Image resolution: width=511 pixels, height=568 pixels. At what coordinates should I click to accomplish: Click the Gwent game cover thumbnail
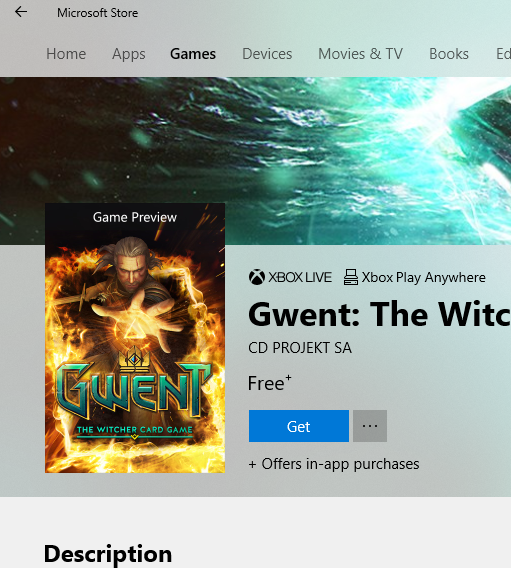(x=135, y=338)
